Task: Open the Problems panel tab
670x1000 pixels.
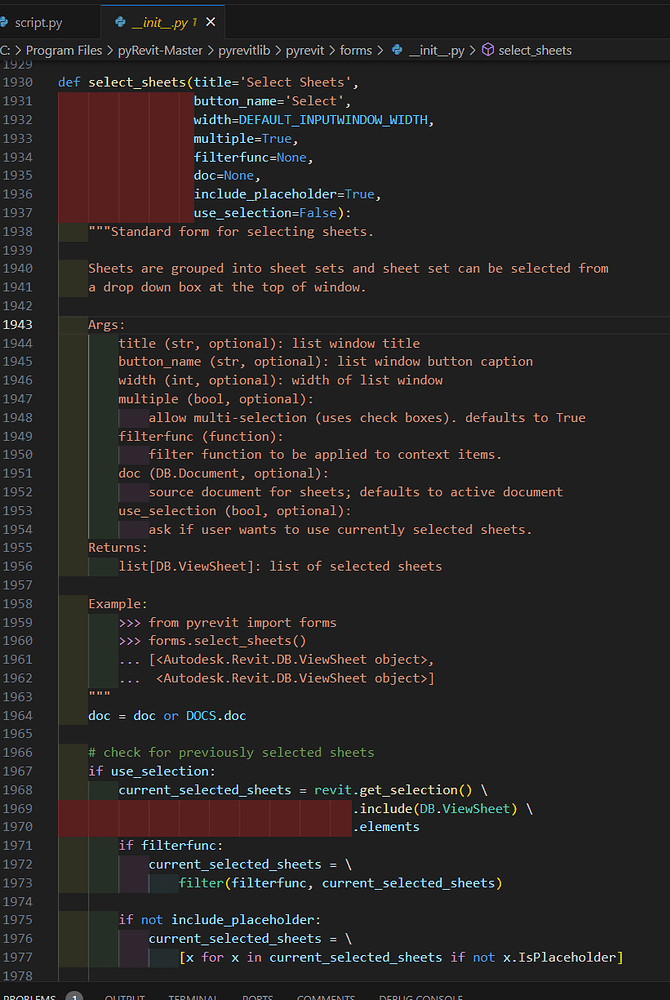Action: pos(28,996)
